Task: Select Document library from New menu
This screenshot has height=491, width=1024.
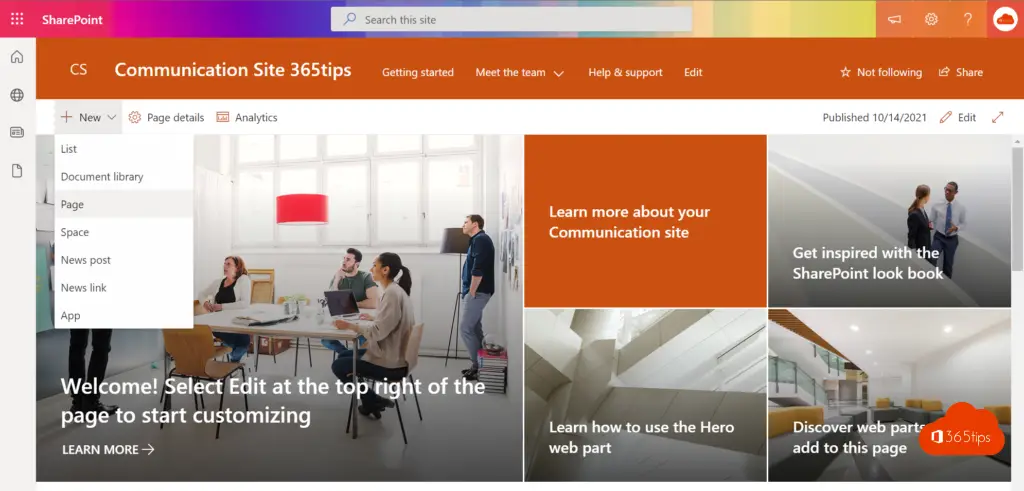Action: click(102, 177)
